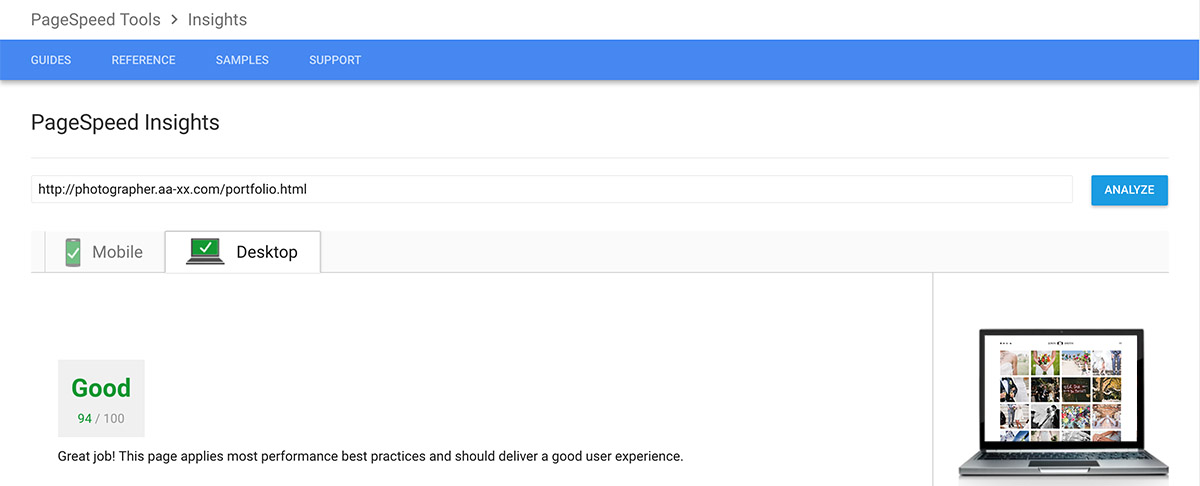Open the SAMPLES navigation item

point(242,60)
